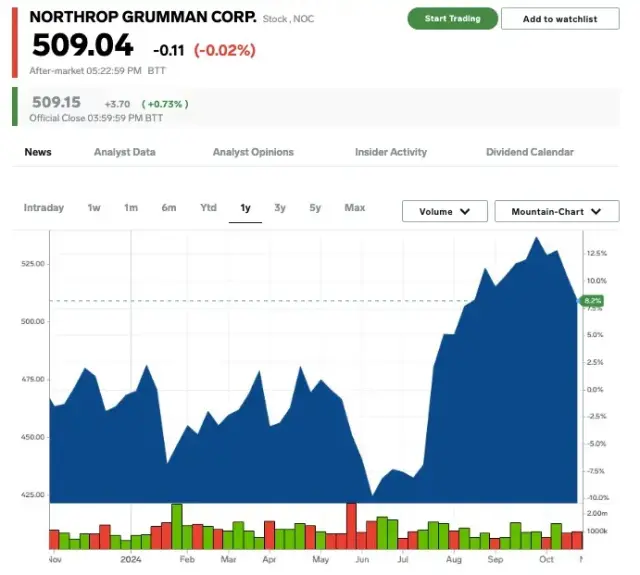Image resolution: width=640 pixels, height=575 pixels.
Task: Click the tallest red volume bar near June
Action: [351, 525]
